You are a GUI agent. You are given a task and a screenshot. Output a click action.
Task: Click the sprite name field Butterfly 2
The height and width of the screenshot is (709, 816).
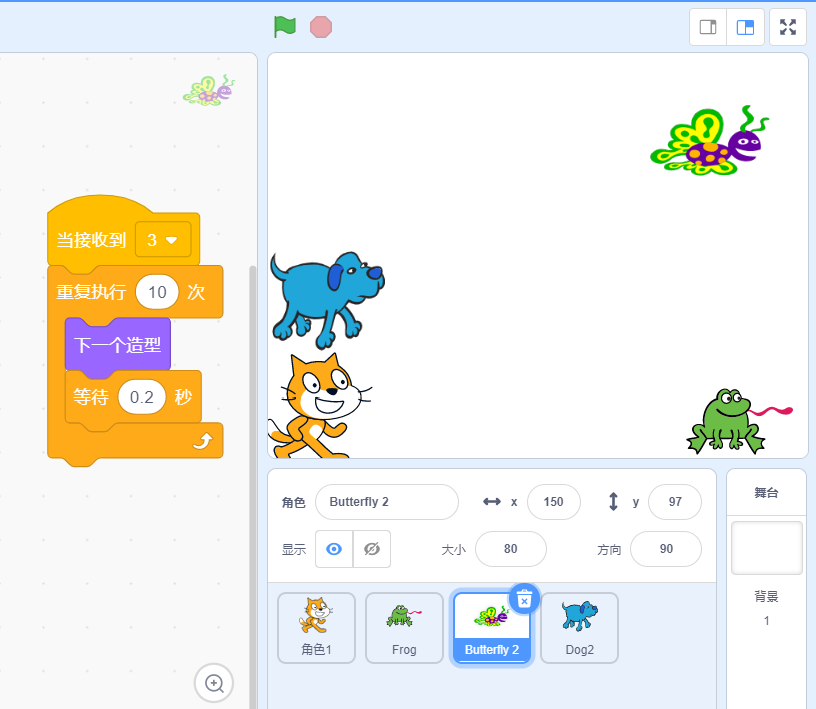click(x=386, y=502)
